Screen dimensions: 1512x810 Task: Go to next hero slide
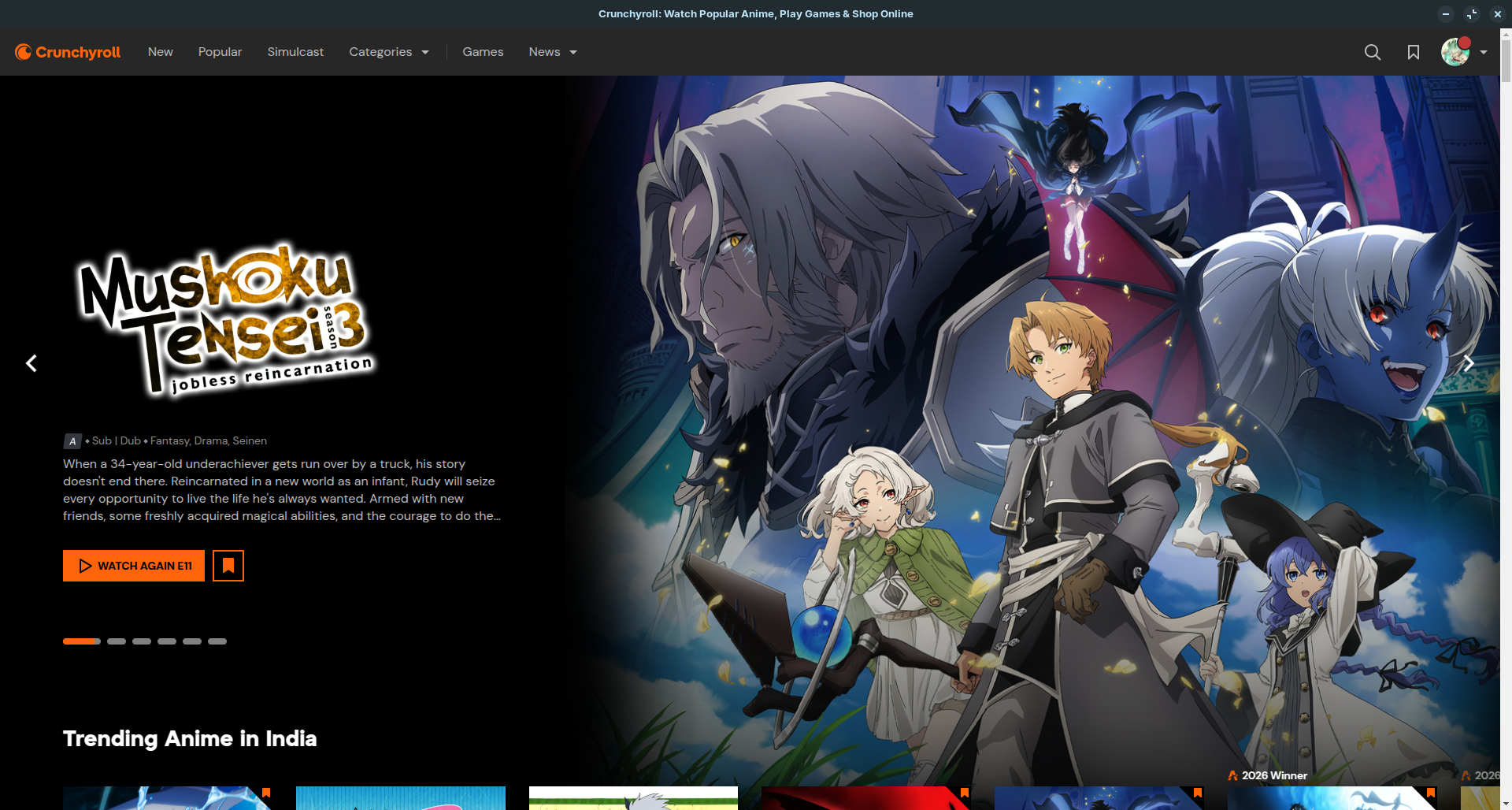(x=1468, y=363)
